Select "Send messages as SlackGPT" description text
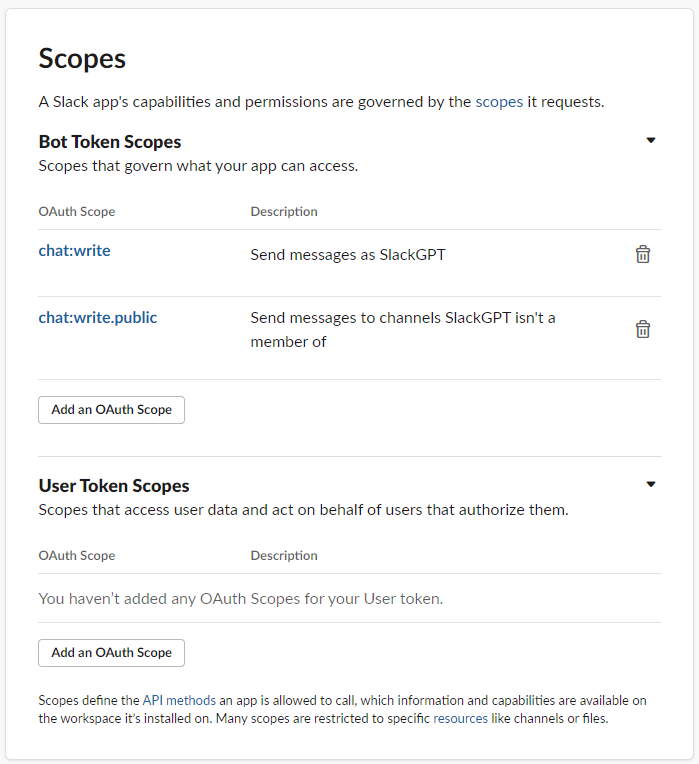 coord(348,255)
